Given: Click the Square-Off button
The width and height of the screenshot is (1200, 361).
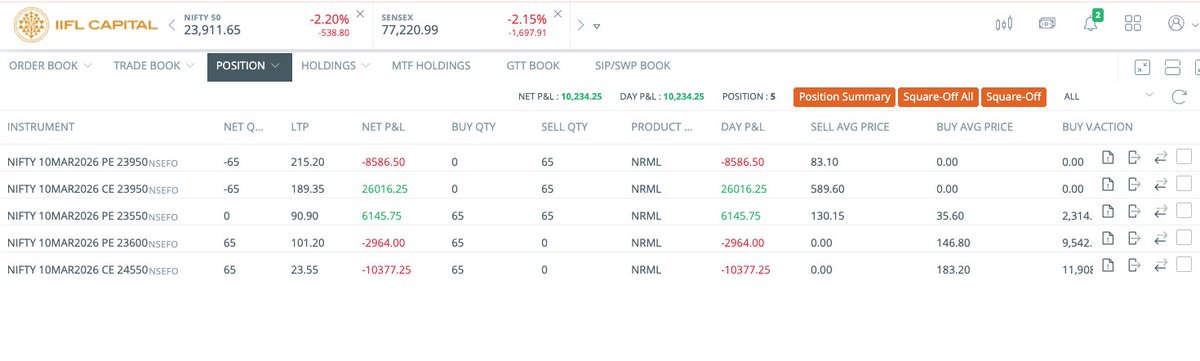Looking at the screenshot, I should 1014,96.
